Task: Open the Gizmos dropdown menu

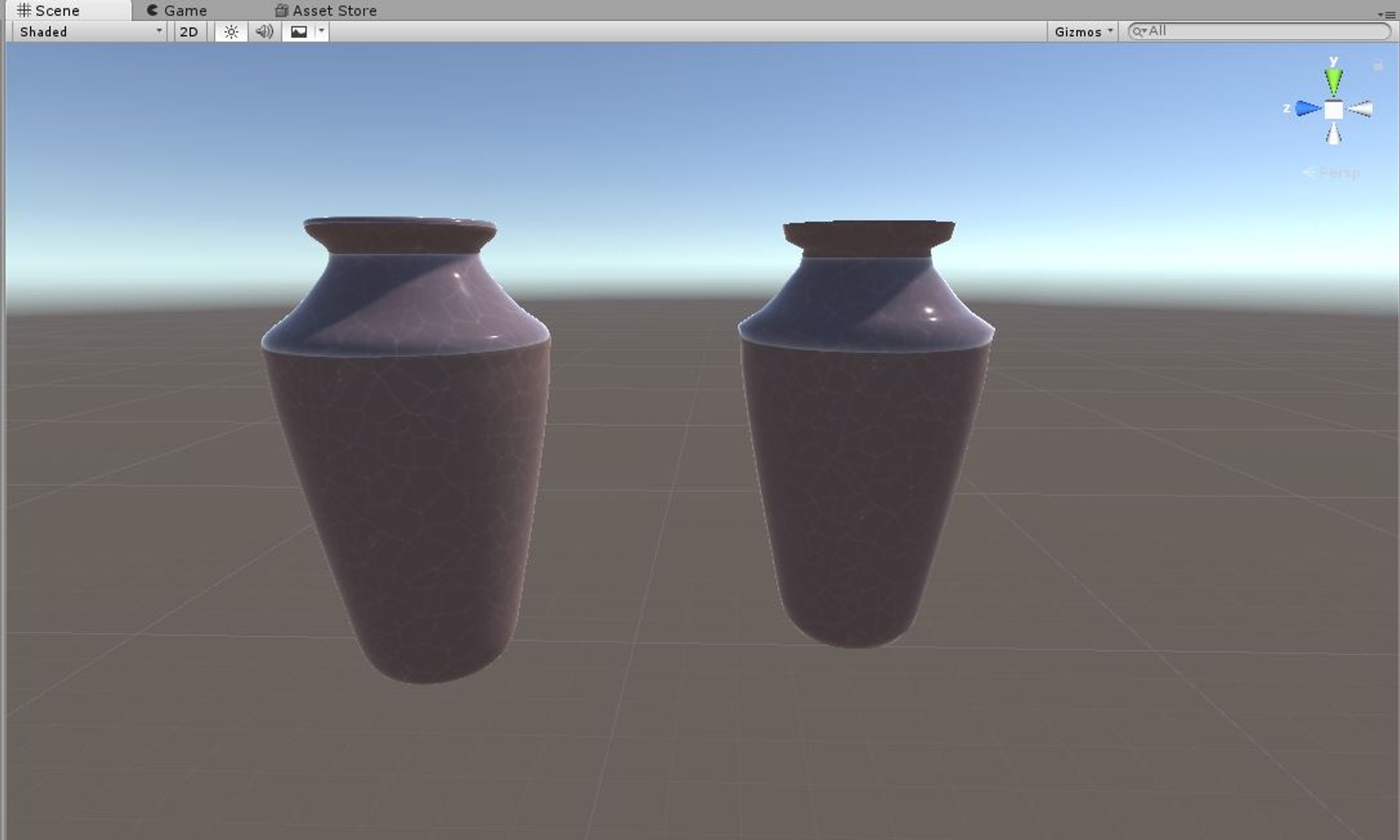Action: (1083, 31)
